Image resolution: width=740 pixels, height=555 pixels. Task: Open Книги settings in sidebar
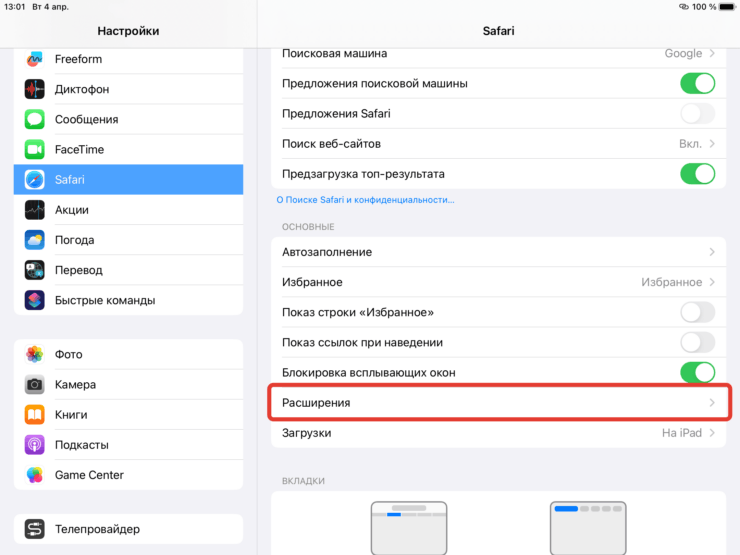point(128,415)
